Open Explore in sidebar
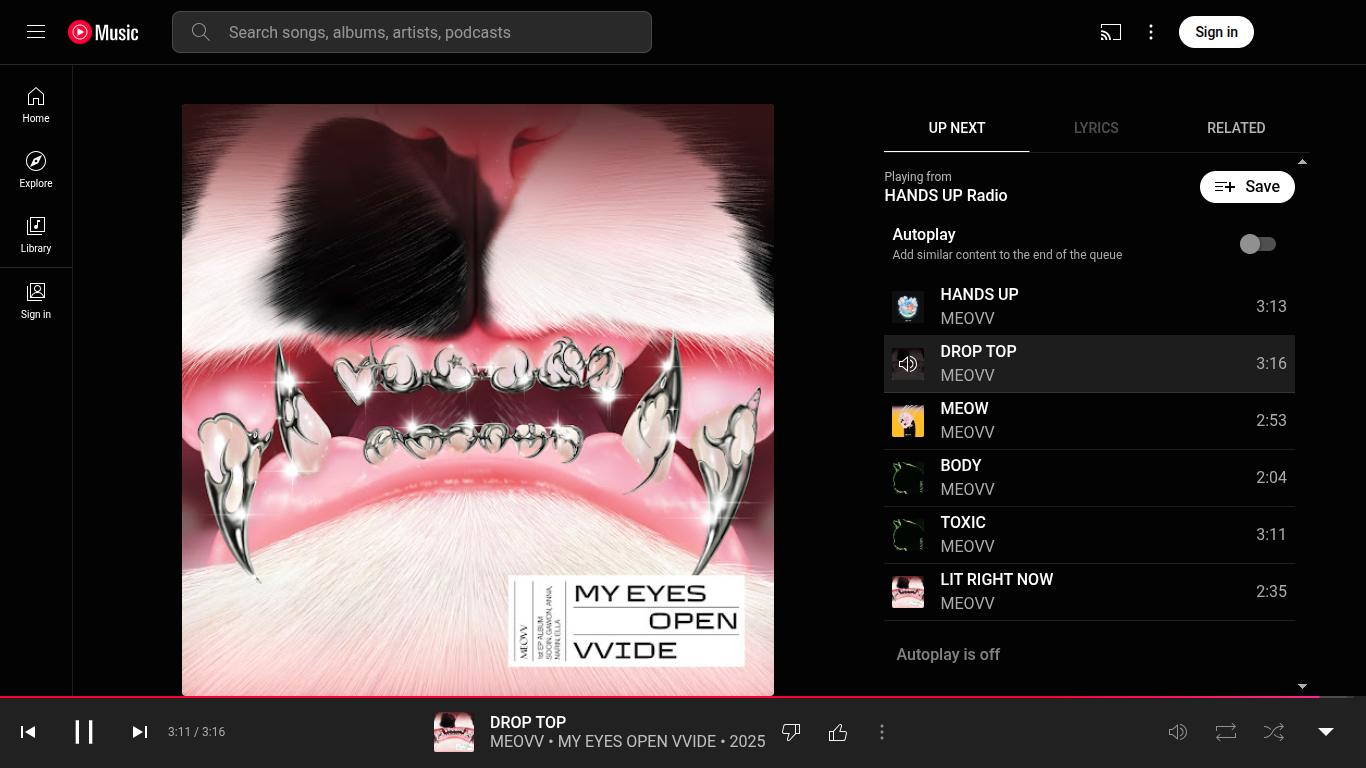The height and width of the screenshot is (768, 1366). [36, 169]
